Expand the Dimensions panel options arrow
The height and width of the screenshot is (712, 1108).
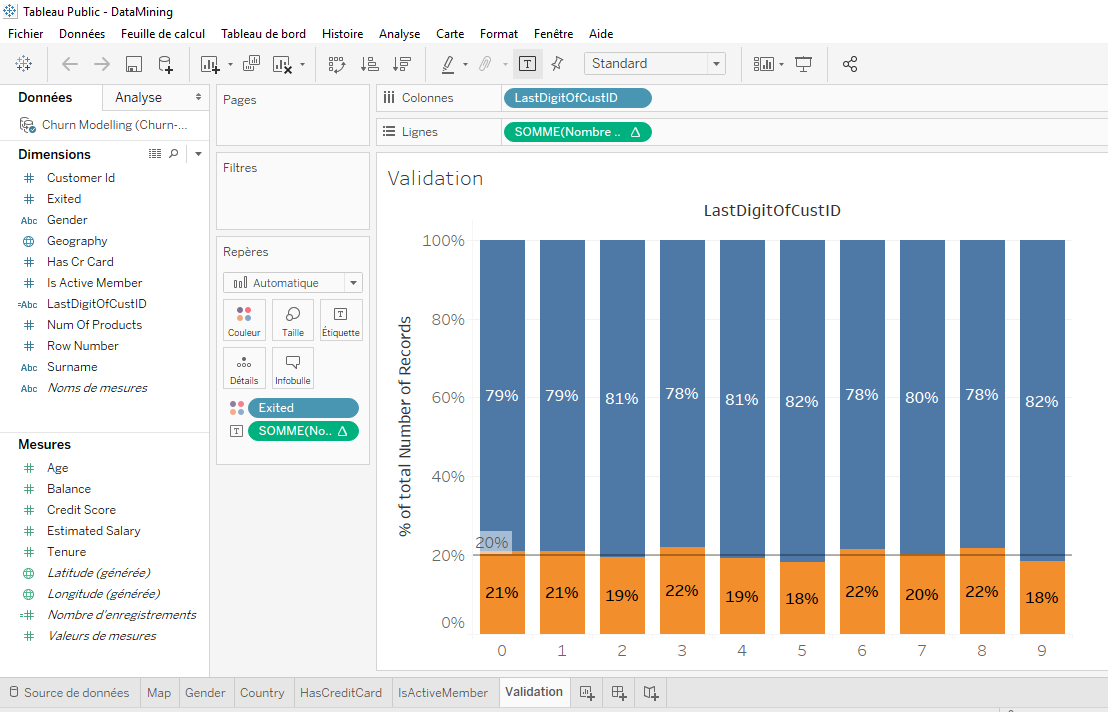(x=197, y=153)
